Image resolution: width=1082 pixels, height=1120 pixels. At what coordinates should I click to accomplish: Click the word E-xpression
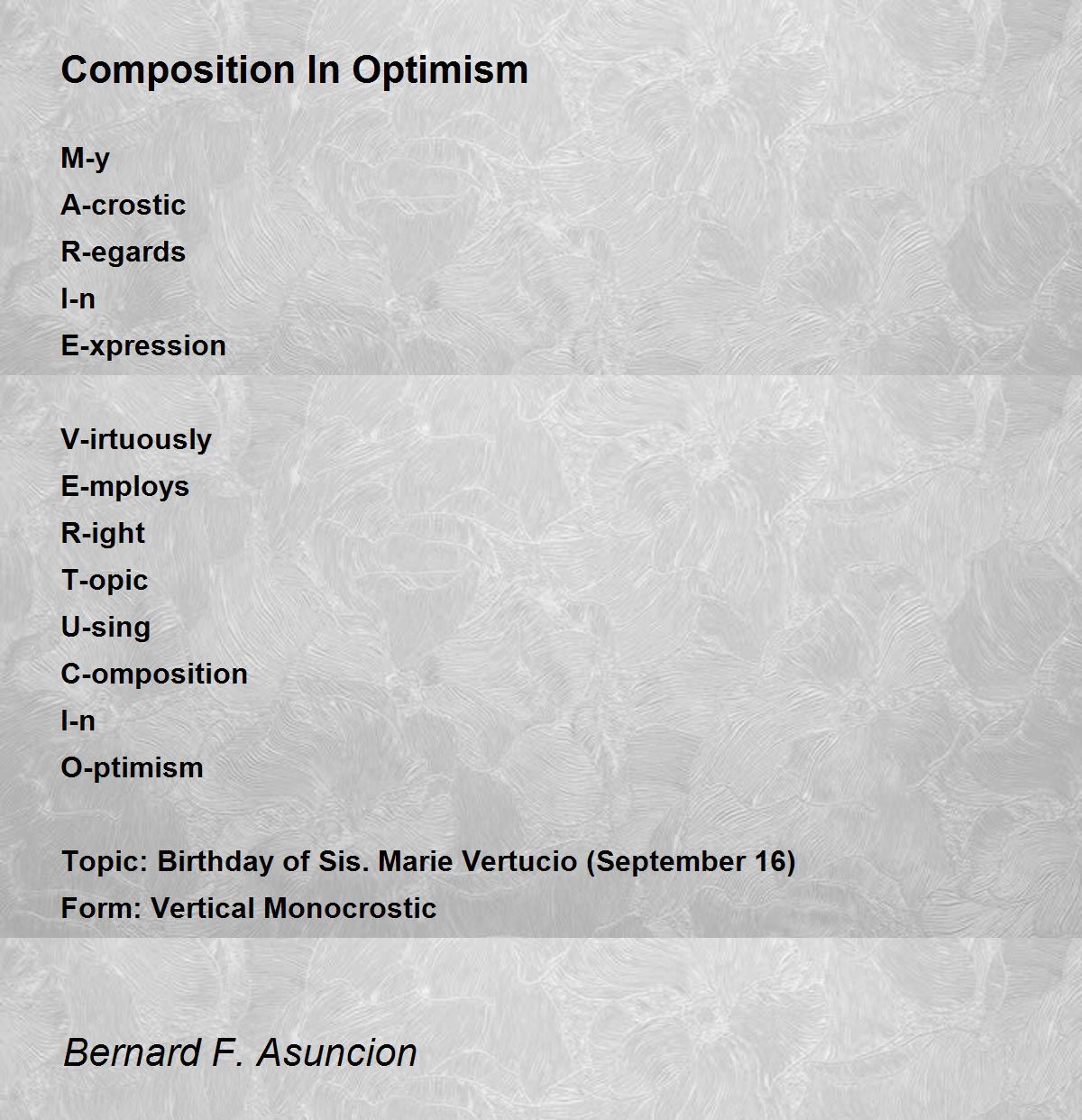pos(143,345)
